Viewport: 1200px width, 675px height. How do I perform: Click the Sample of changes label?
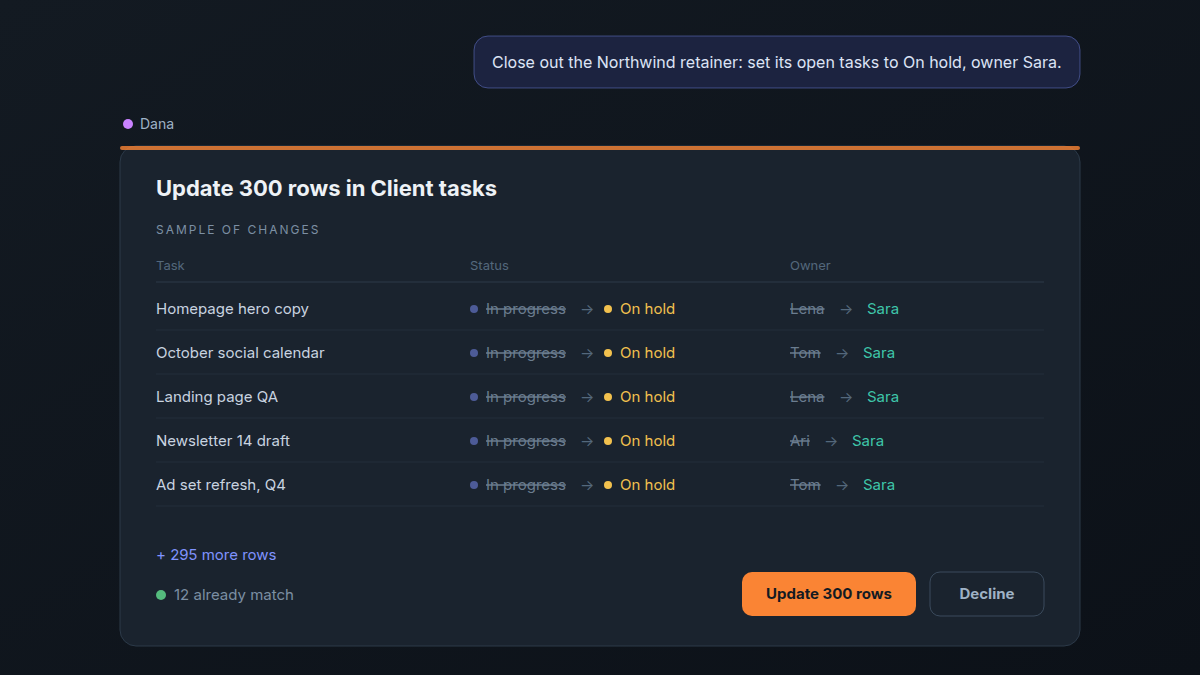coord(238,230)
